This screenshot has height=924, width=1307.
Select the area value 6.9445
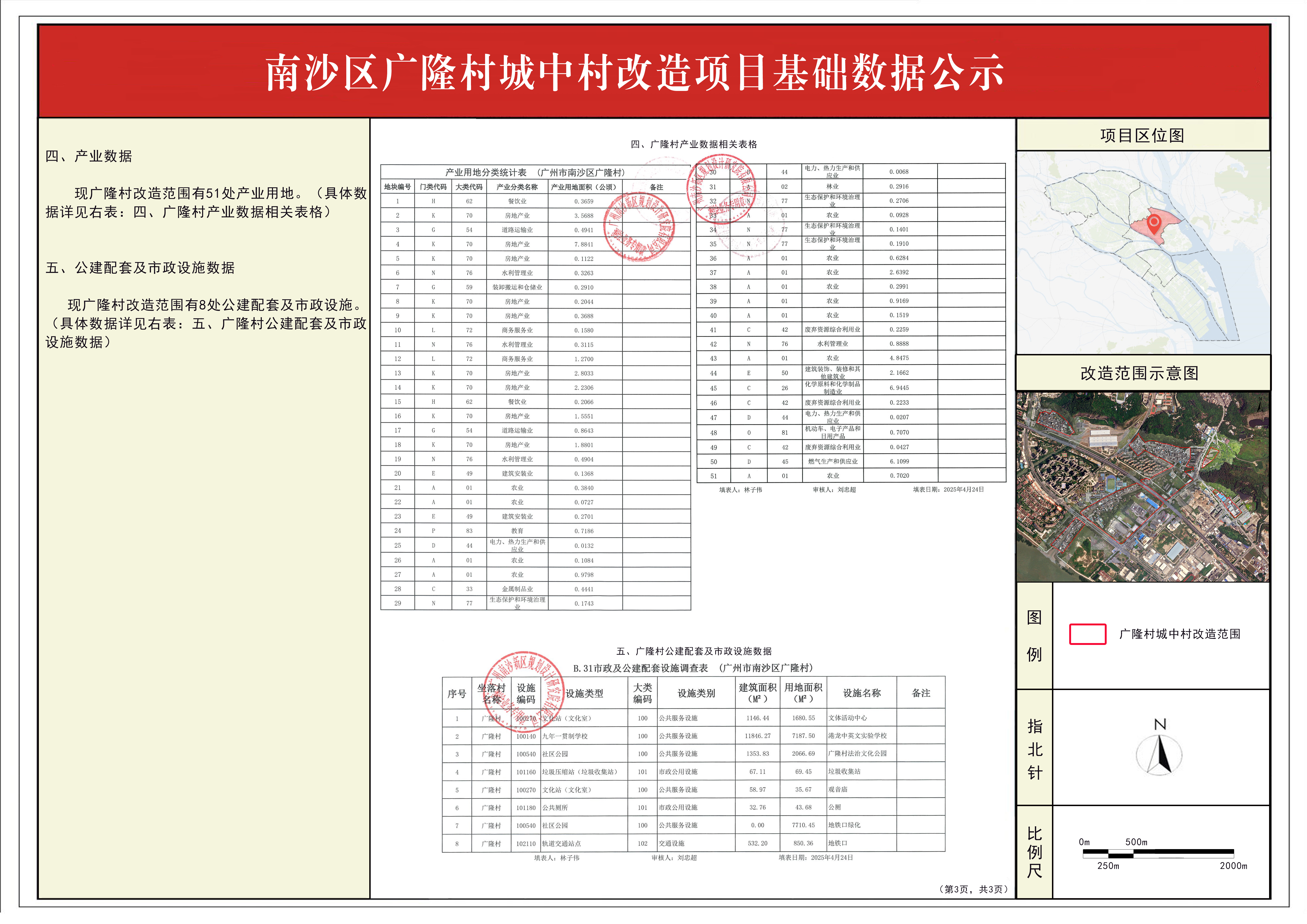click(x=899, y=388)
